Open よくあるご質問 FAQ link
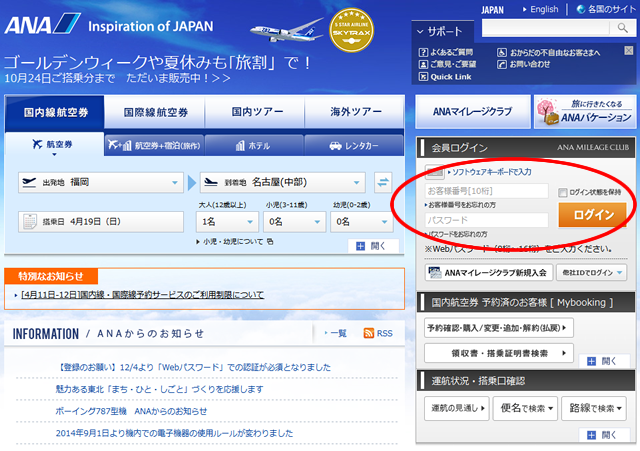Viewport: 640px width, 451px height. coord(446,52)
